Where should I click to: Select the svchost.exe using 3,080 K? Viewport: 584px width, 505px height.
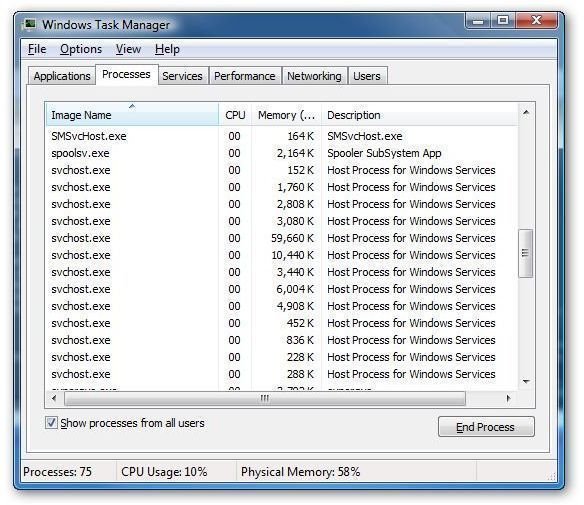282,221
